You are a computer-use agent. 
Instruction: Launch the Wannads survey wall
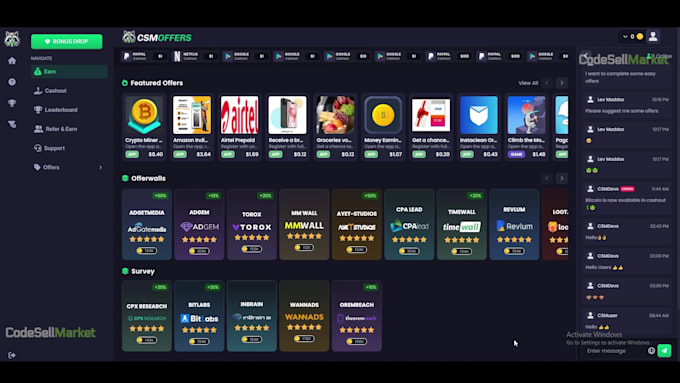[x=304, y=316]
